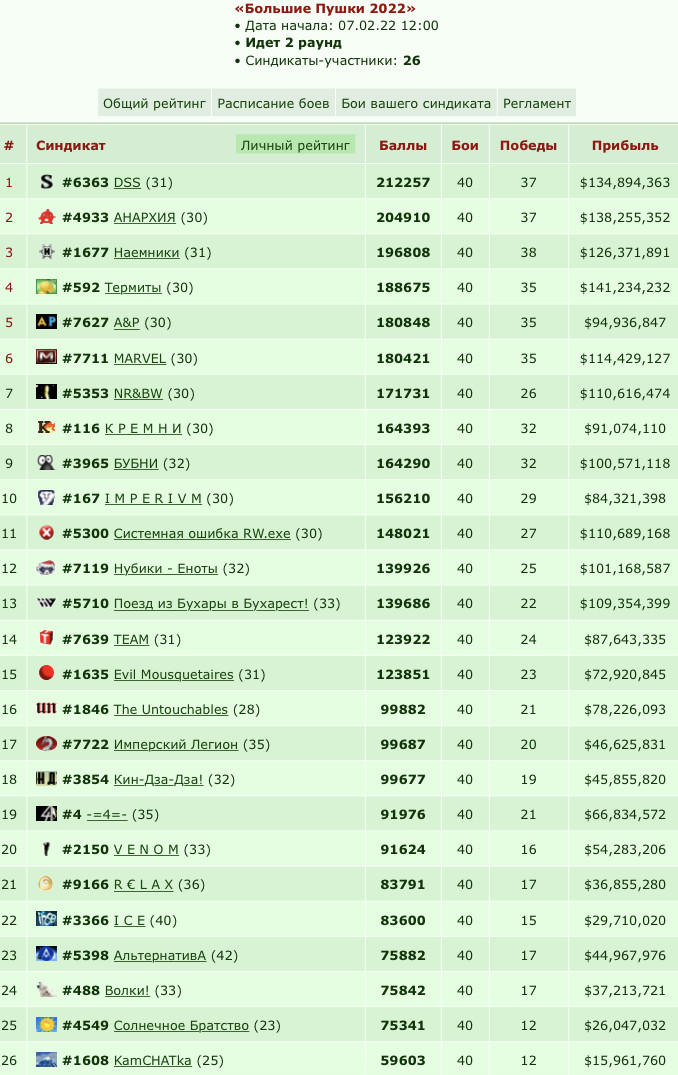Click the Личный рейтинг button

point(295,145)
